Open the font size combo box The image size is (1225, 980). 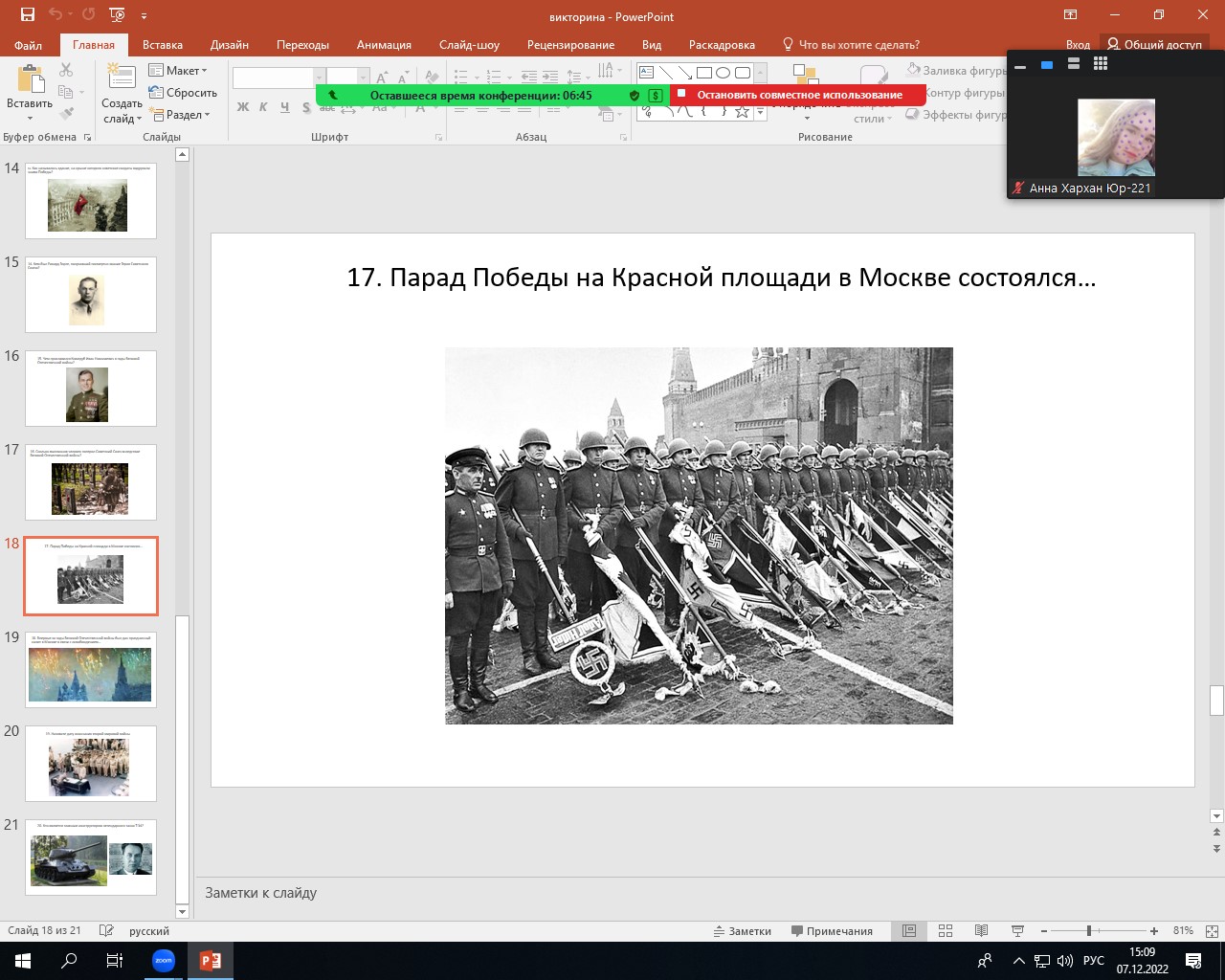[x=347, y=78]
